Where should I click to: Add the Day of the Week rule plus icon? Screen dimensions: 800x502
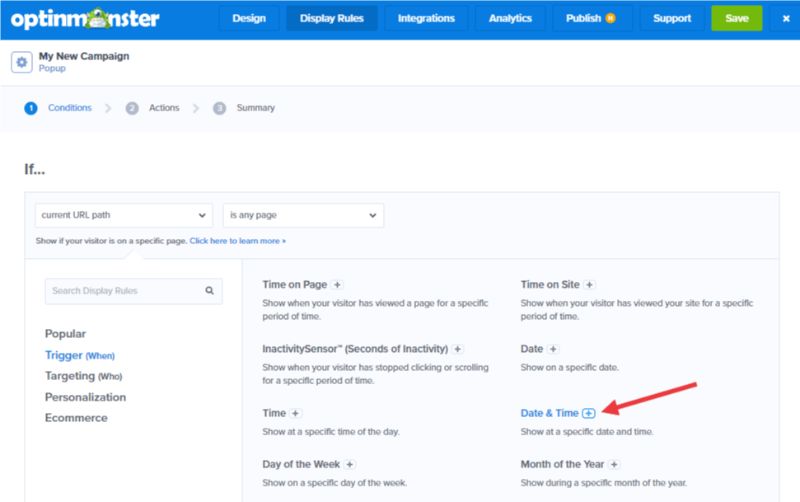click(x=349, y=464)
